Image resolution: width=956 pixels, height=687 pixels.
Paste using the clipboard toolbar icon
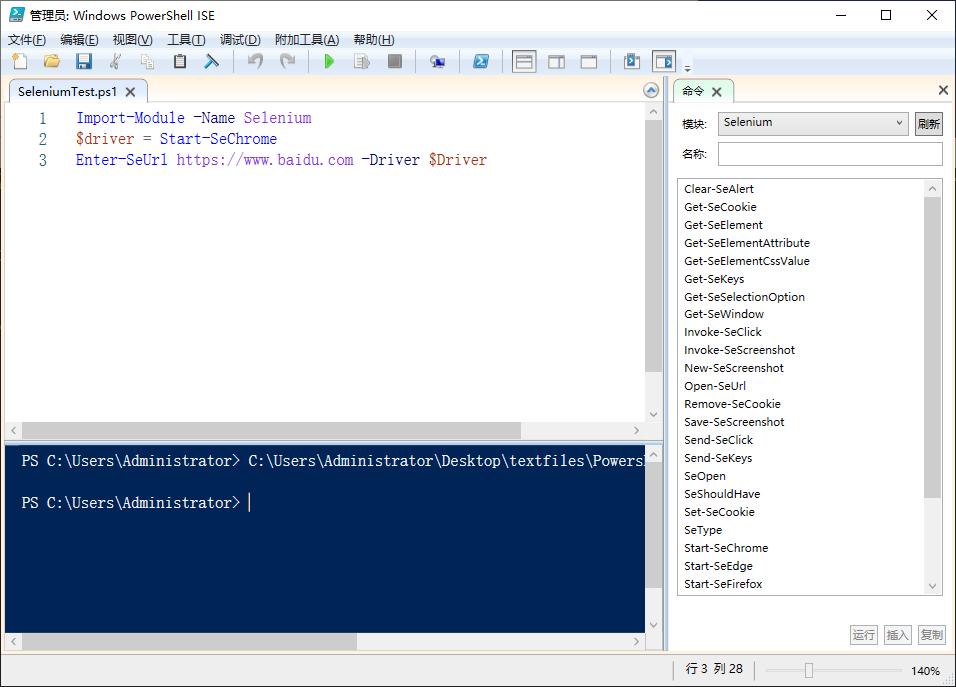(180, 62)
